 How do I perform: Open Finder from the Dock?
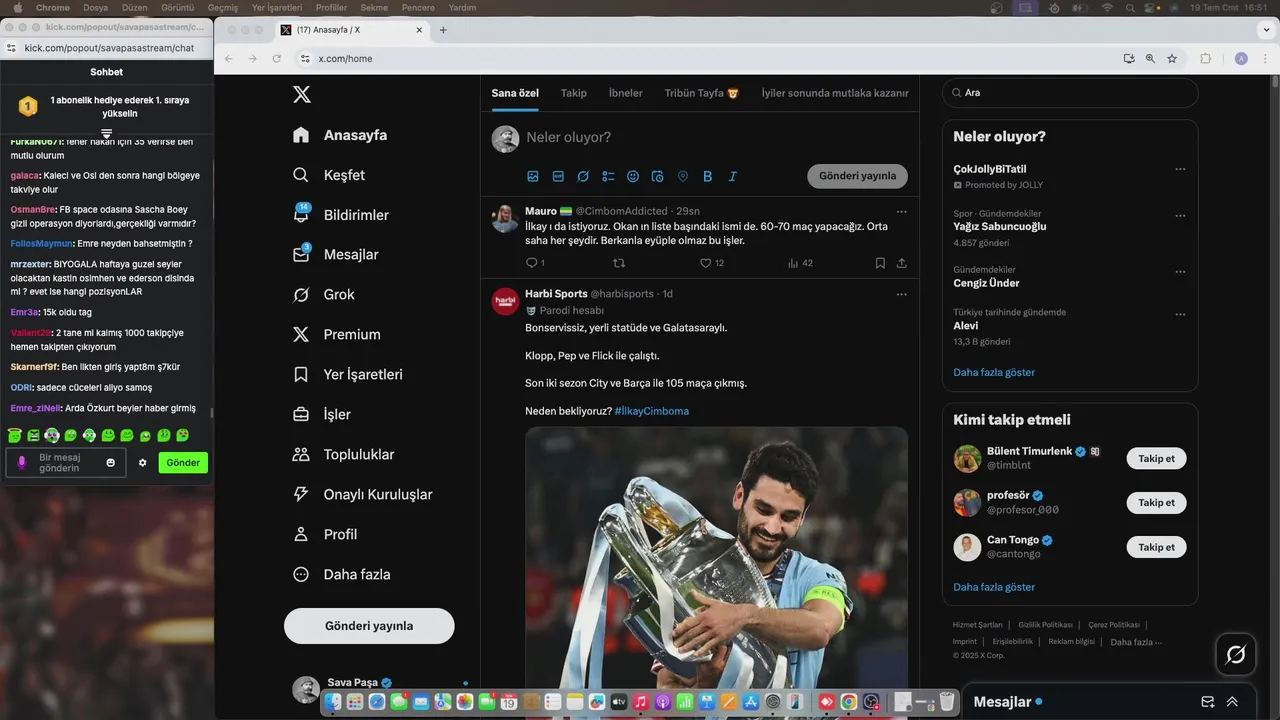pos(333,703)
